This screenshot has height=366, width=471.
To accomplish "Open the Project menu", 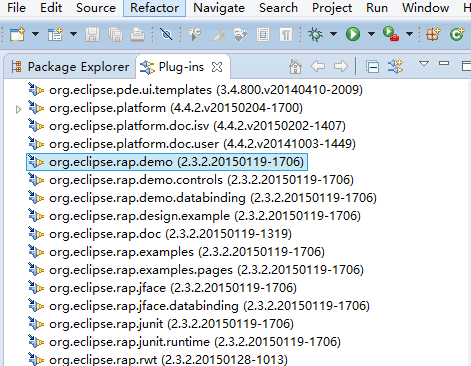I will click(x=332, y=8).
